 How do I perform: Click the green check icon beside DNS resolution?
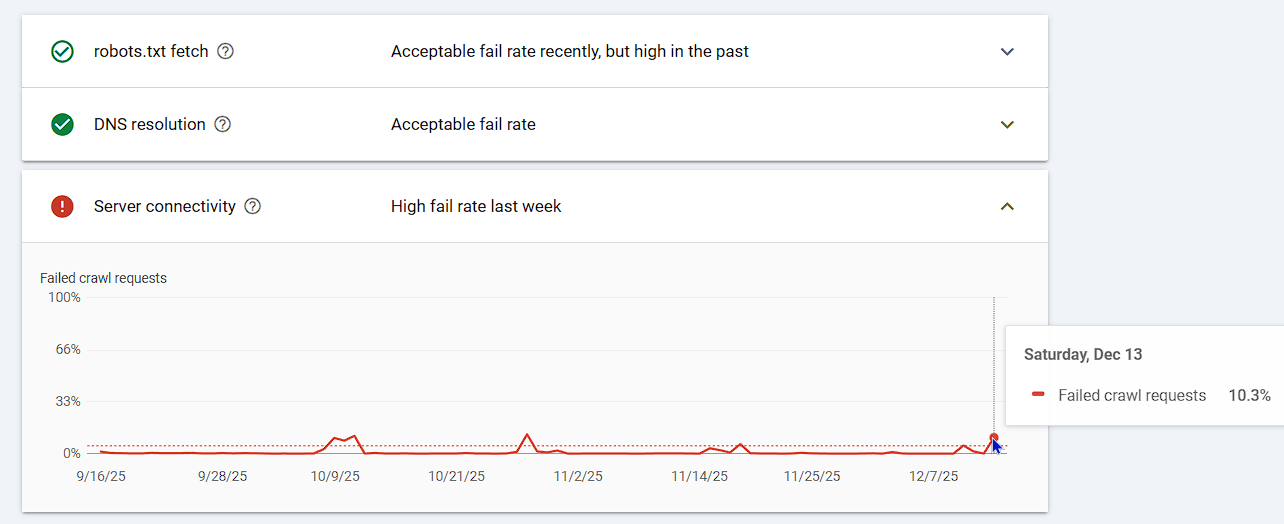tap(62, 125)
